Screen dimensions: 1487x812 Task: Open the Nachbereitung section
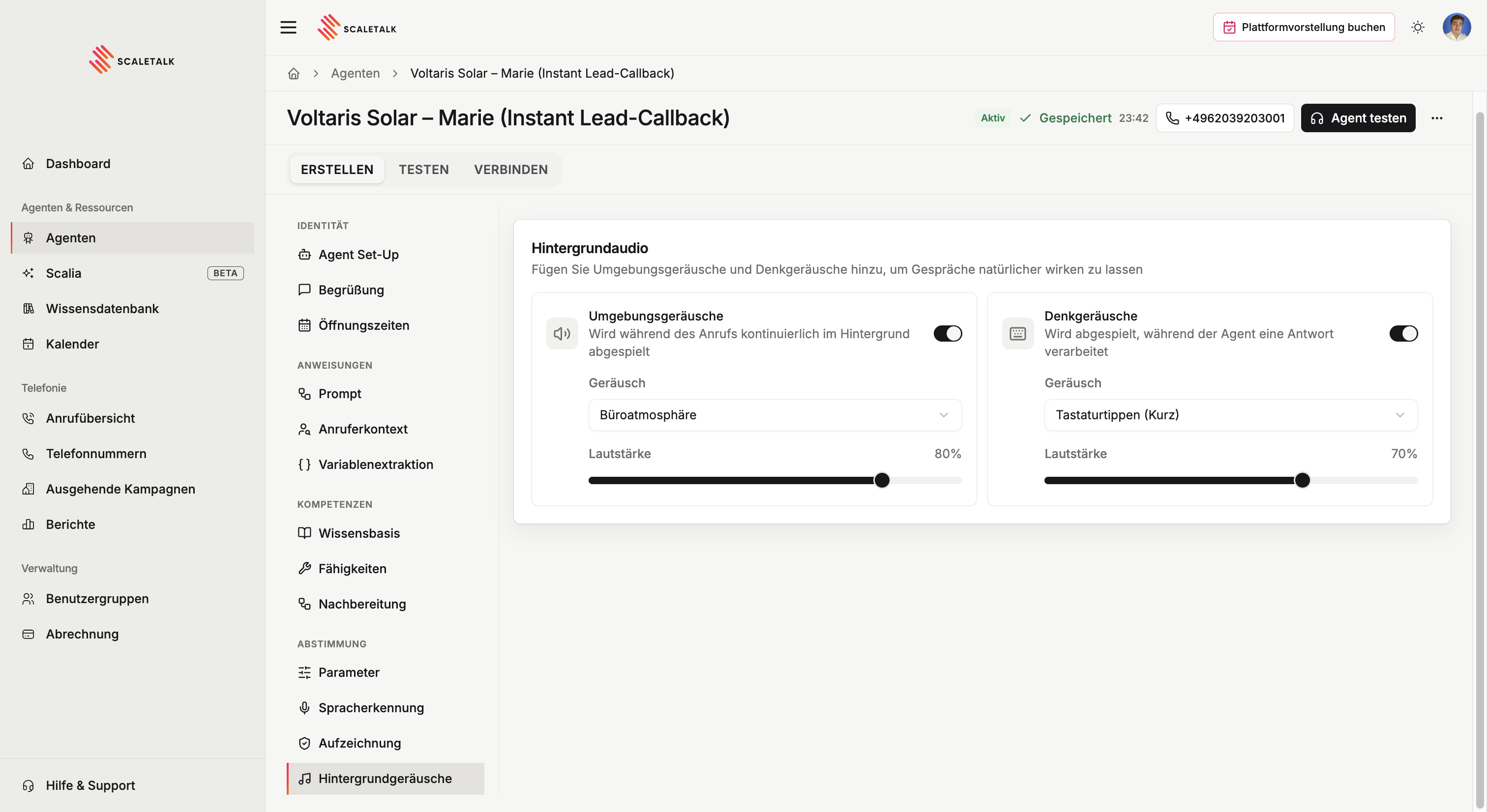[x=386, y=604]
